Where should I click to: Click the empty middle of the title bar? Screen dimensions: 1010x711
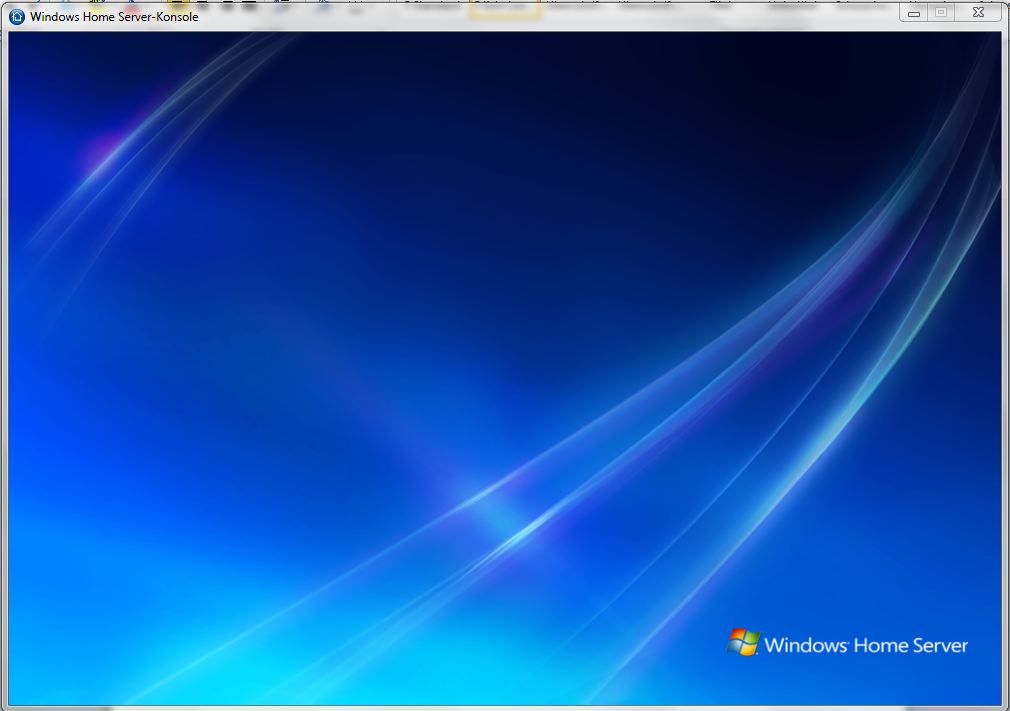(x=550, y=14)
